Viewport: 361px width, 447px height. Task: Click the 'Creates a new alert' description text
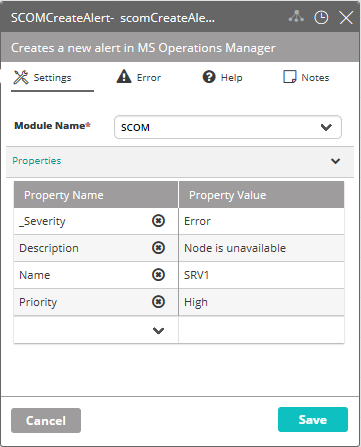tap(143, 48)
